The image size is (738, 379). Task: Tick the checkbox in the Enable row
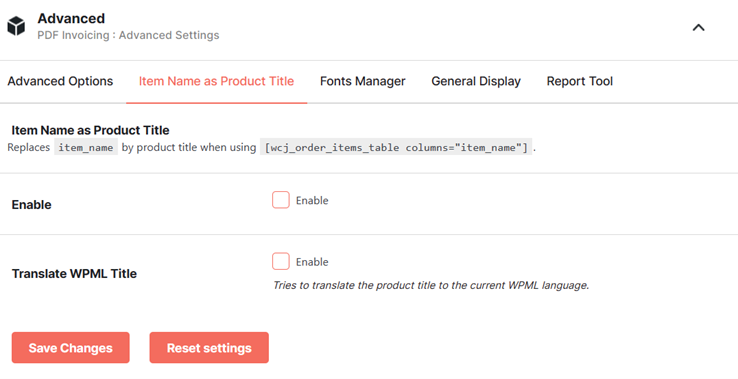coord(281,200)
